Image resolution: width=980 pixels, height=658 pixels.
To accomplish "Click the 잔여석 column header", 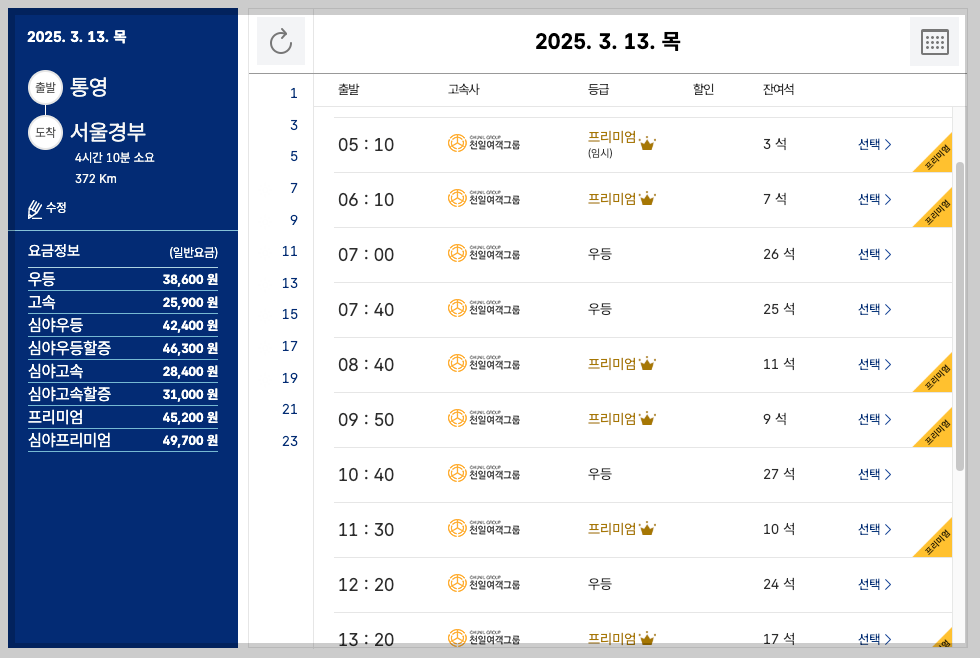I will coord(778,89).
